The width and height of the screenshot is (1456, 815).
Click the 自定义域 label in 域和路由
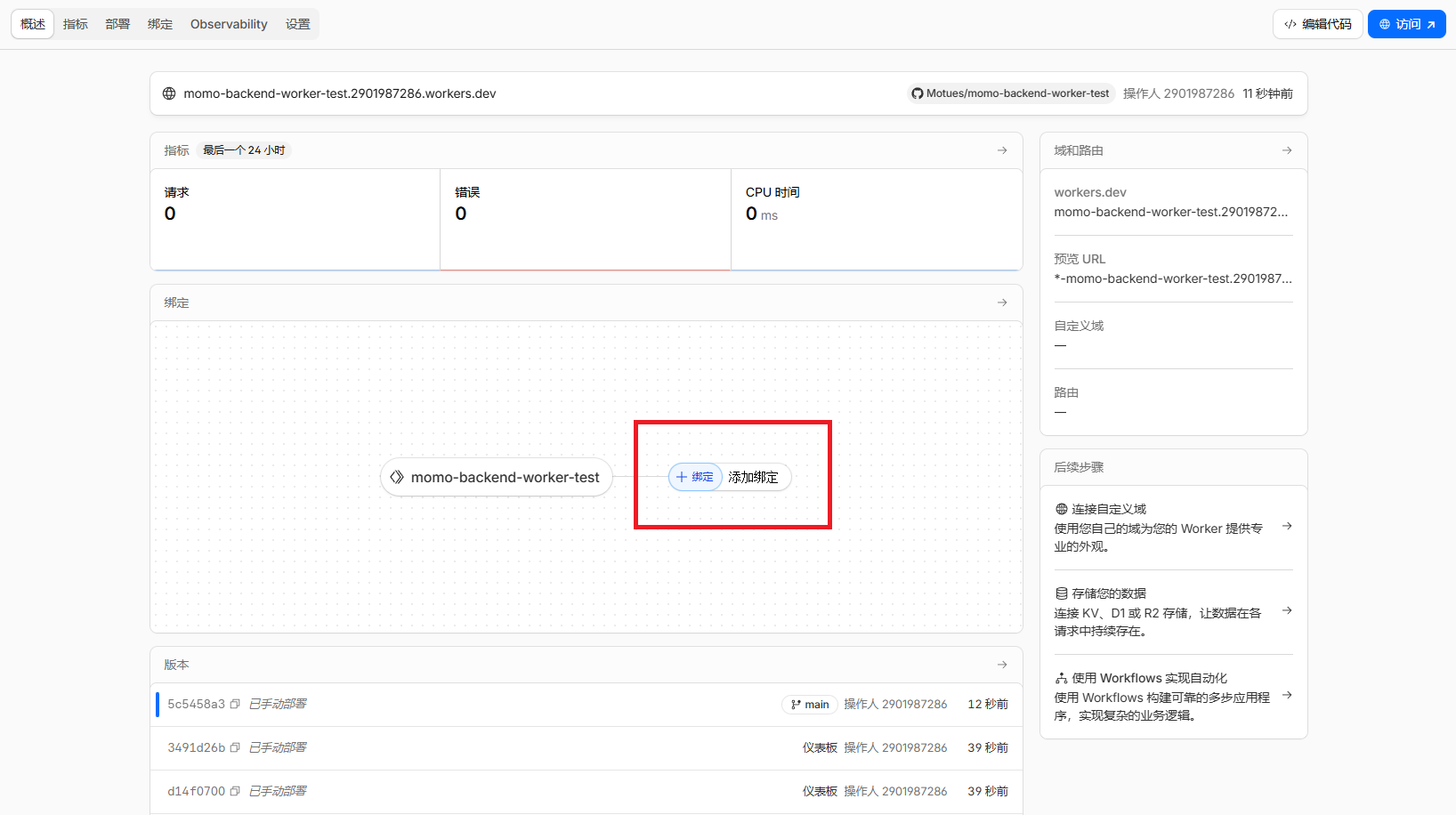click(x=1079, y=326)
